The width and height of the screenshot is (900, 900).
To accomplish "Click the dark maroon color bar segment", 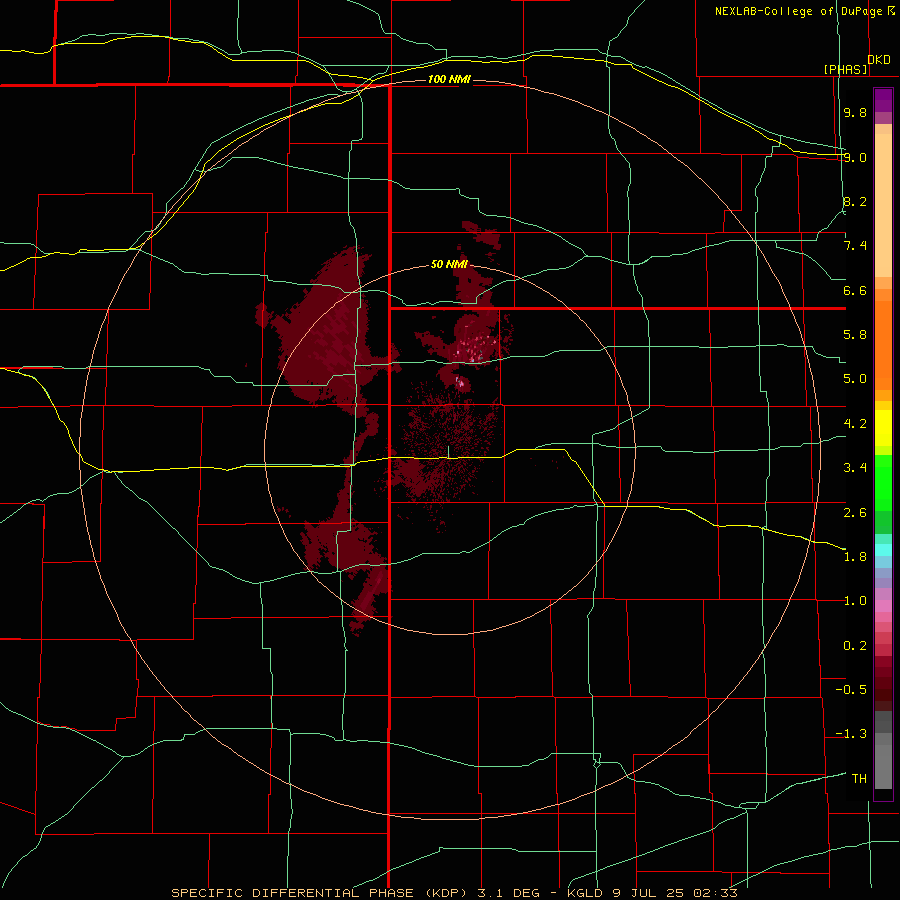I will point(883,683).
